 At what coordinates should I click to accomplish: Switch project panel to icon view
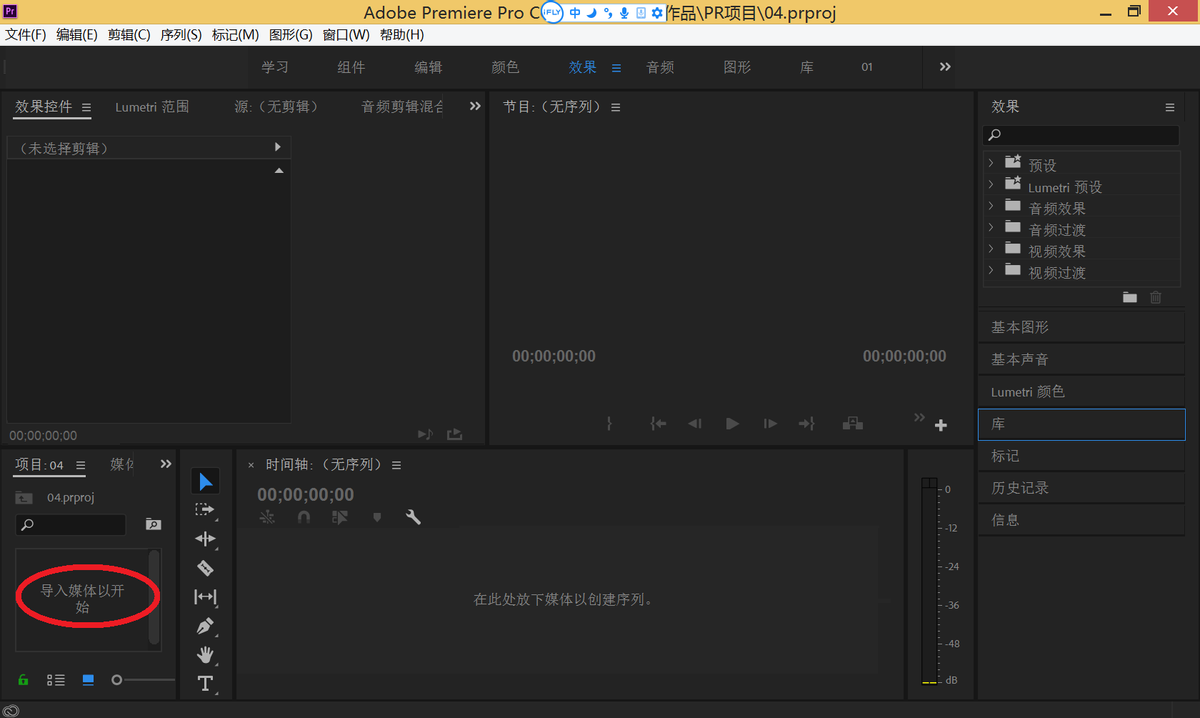click(88, 680)
